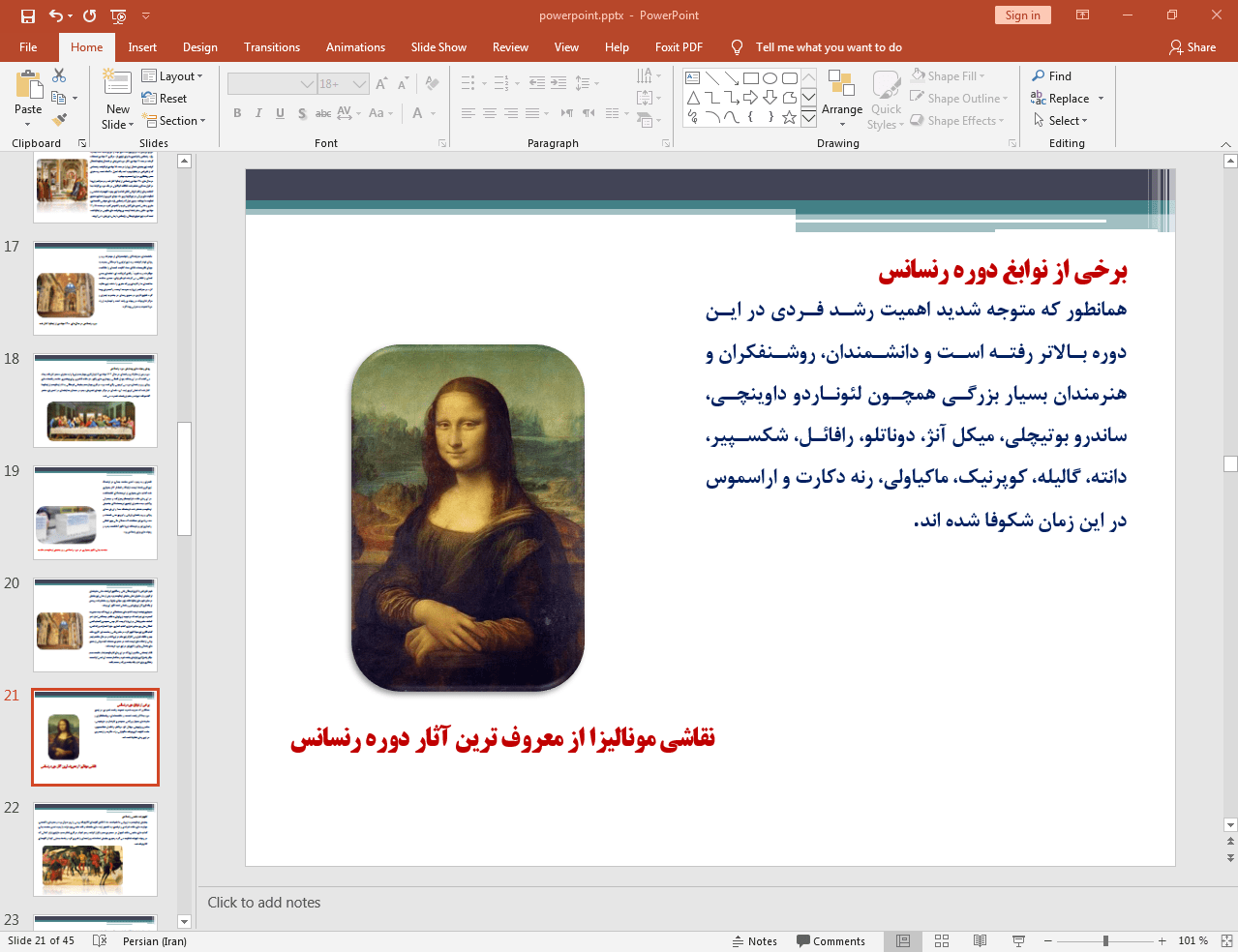Pick the text box shape
The width and height of the screenshot is (1238, 952).
tap(693, 78)
